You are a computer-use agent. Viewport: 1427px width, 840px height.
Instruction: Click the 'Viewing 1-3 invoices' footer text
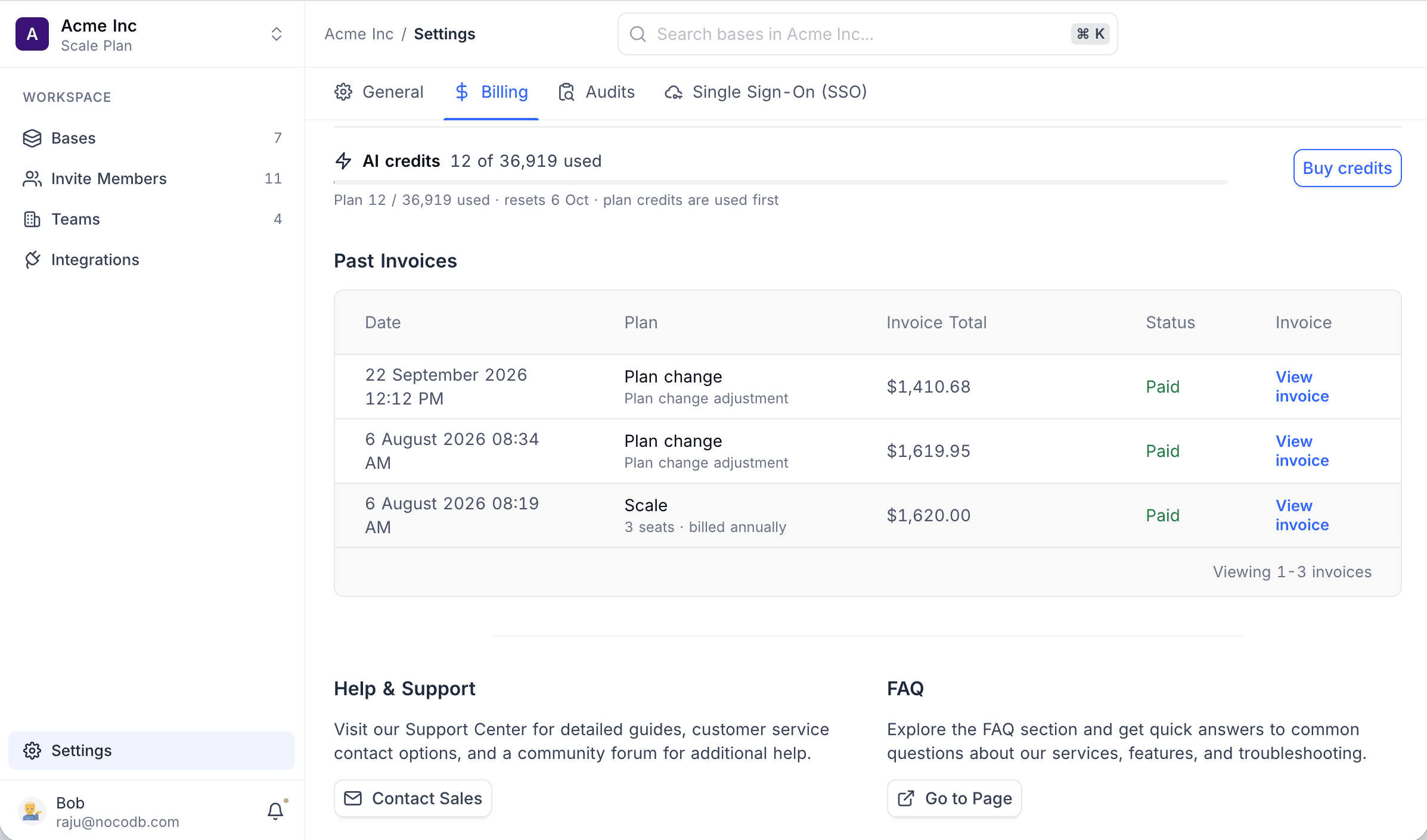click(x=1292, y=572)
